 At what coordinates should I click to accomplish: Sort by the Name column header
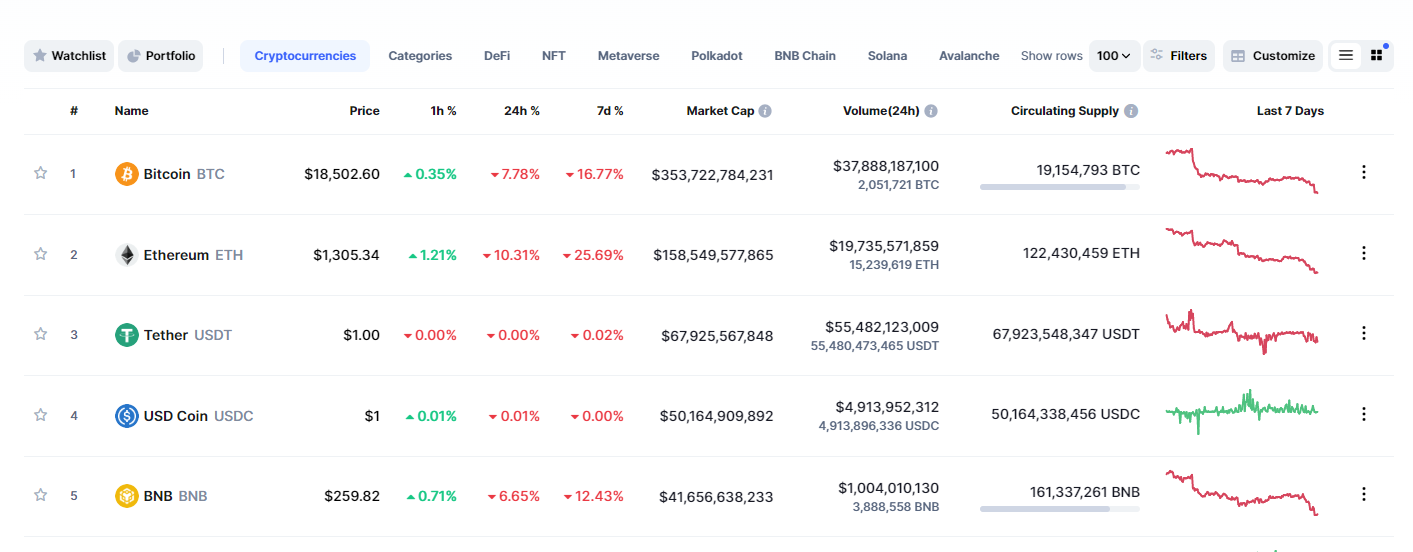coord(132,111)
